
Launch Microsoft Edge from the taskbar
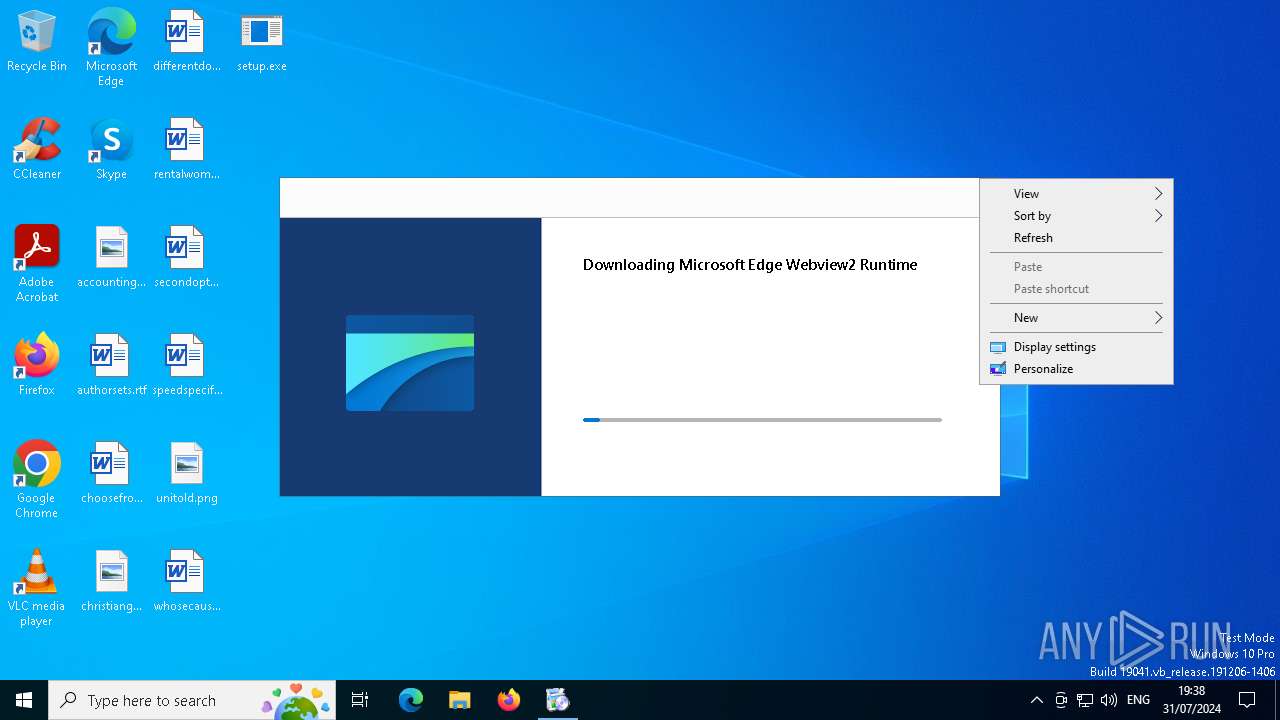pyautogui.click(x=411, y=700)
